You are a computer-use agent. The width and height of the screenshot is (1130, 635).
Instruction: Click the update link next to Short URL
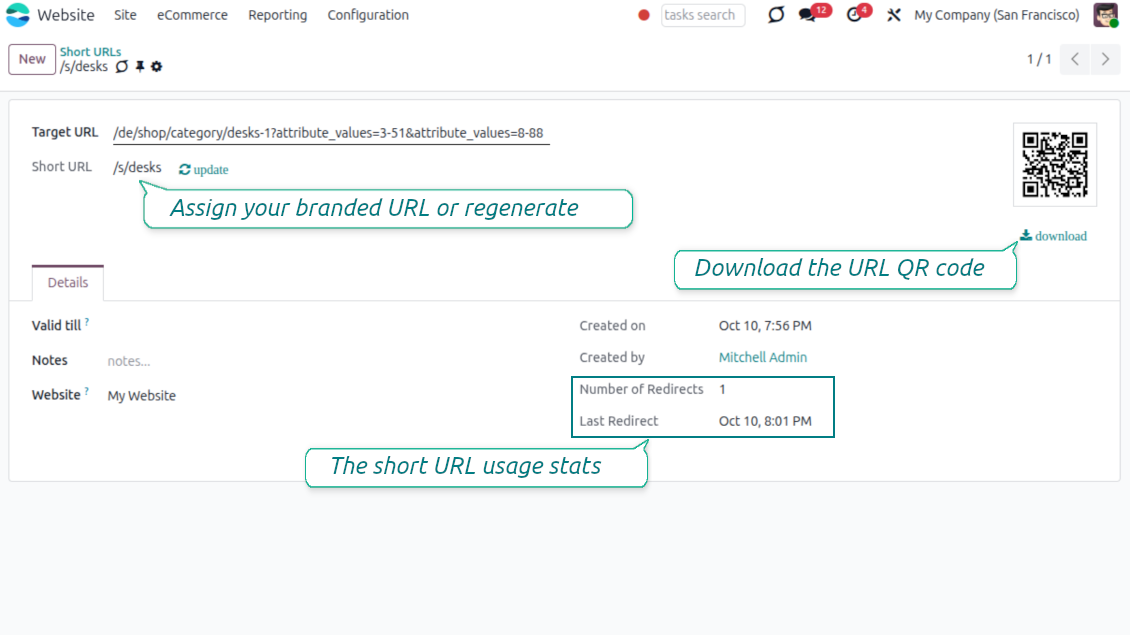point(204,170)
